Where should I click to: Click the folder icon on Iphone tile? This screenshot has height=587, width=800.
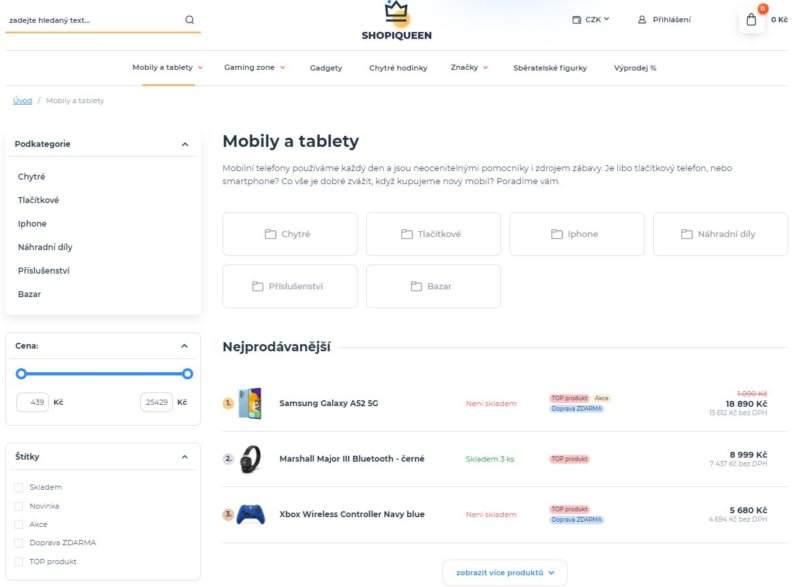point(557,234)
